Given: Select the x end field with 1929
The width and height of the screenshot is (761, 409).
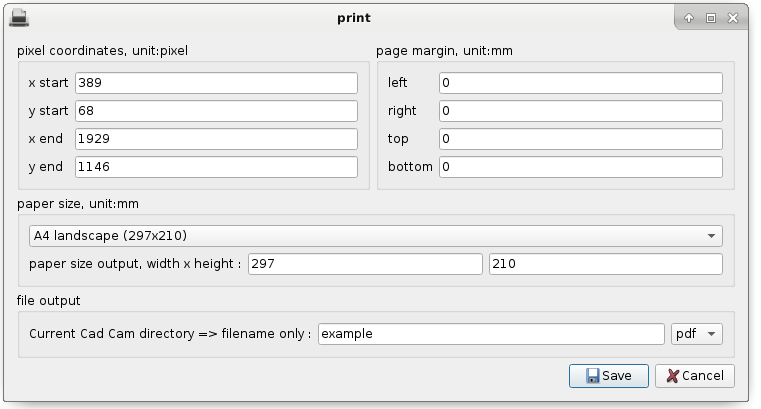Looking at the screenshot, I should [216, 139].
